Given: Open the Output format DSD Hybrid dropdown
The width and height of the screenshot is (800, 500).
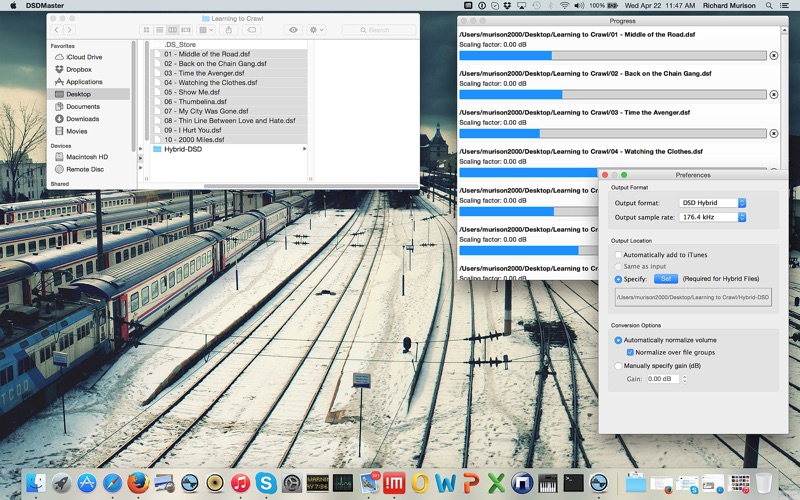Looking at the screenshot, I should click(712, 203).
